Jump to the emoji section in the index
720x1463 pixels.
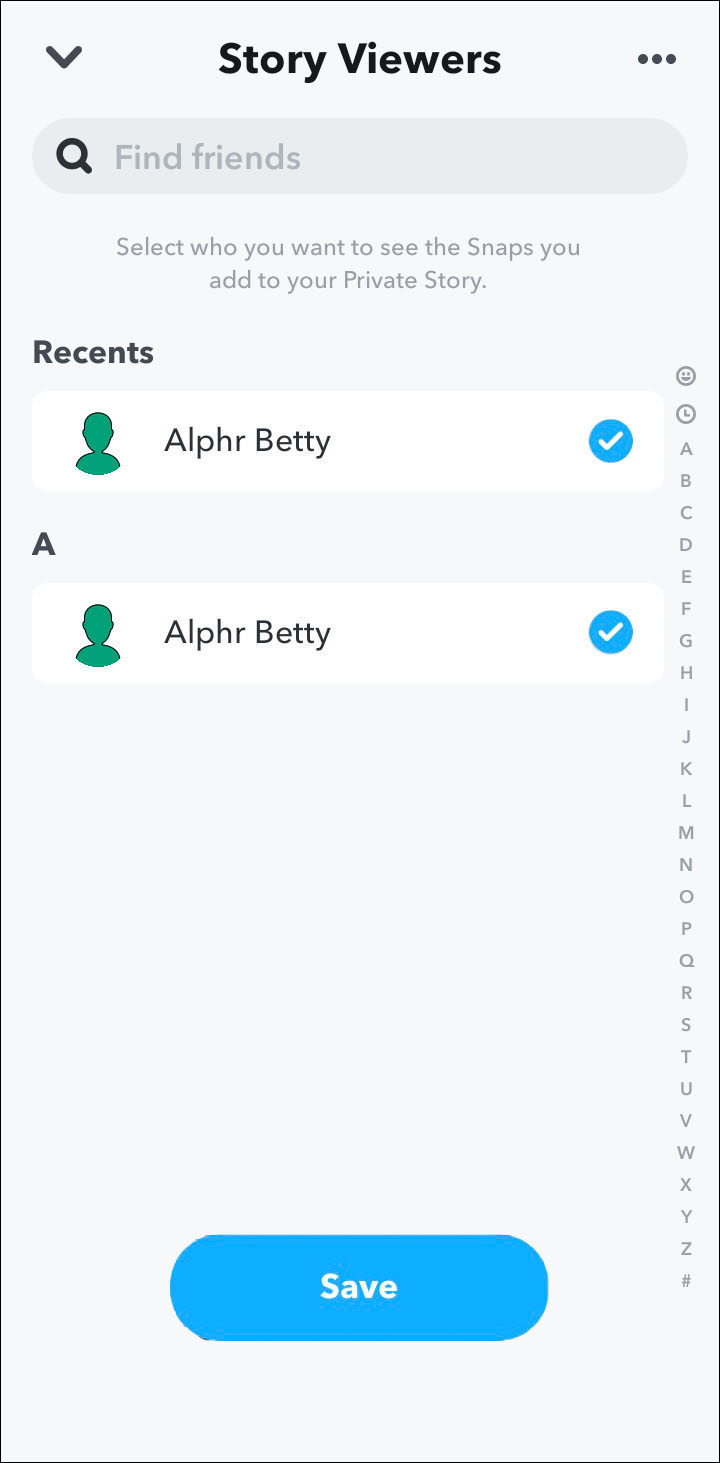tap(686, 376)
